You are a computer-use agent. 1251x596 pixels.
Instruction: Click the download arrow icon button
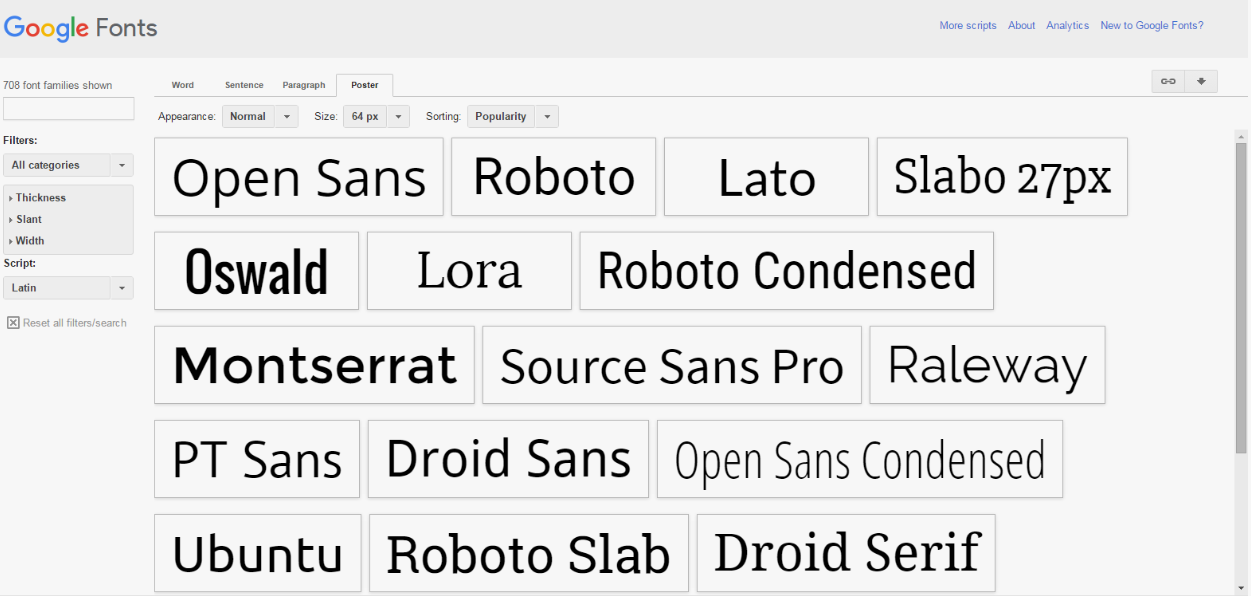pyautogui.click(x=1201, y=82)
